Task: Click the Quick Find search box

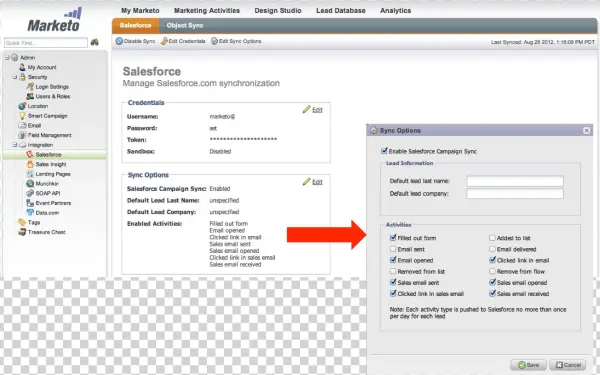Action: click(46, 42)
